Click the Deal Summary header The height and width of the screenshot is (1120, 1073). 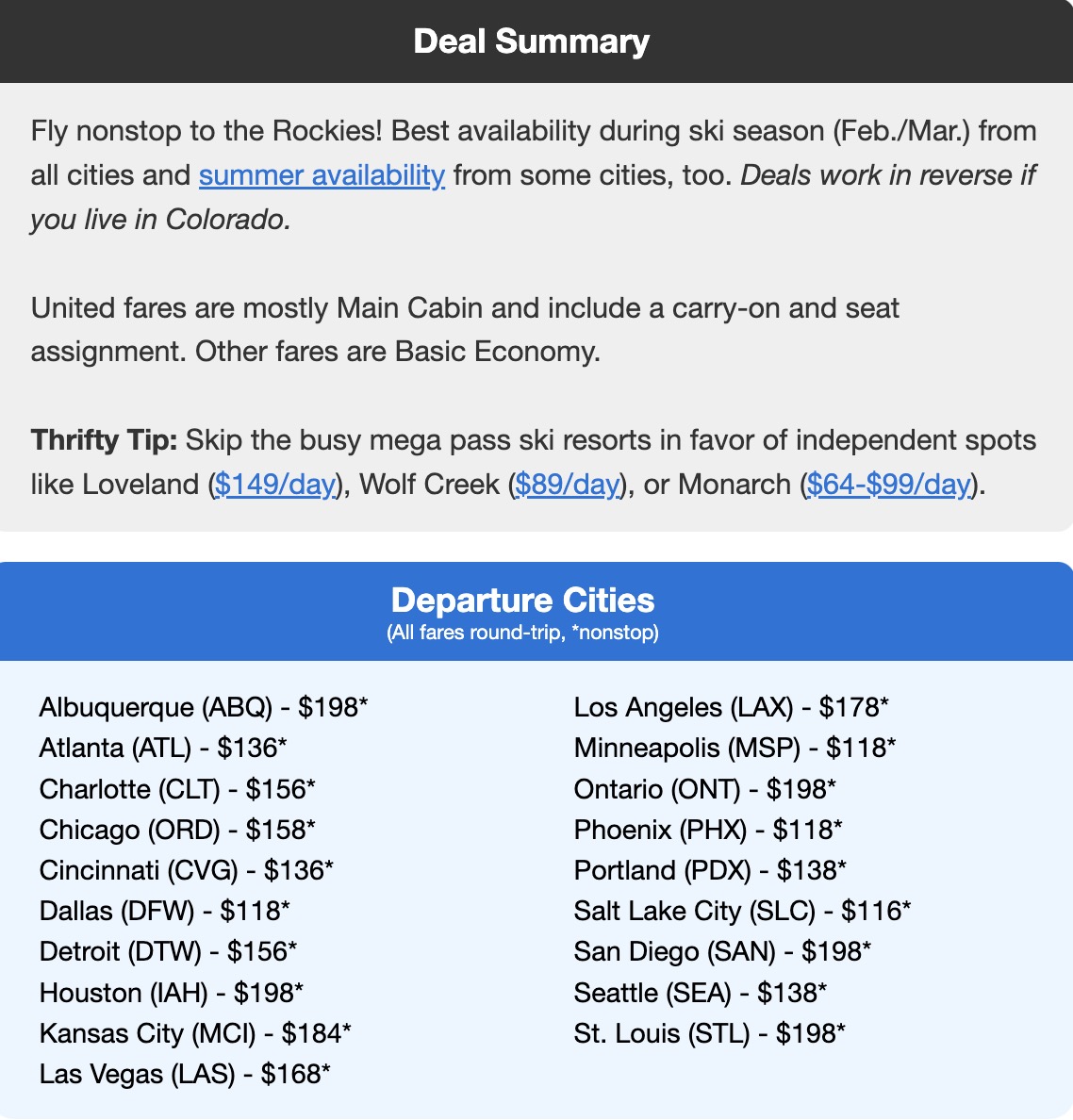(532, 41)
